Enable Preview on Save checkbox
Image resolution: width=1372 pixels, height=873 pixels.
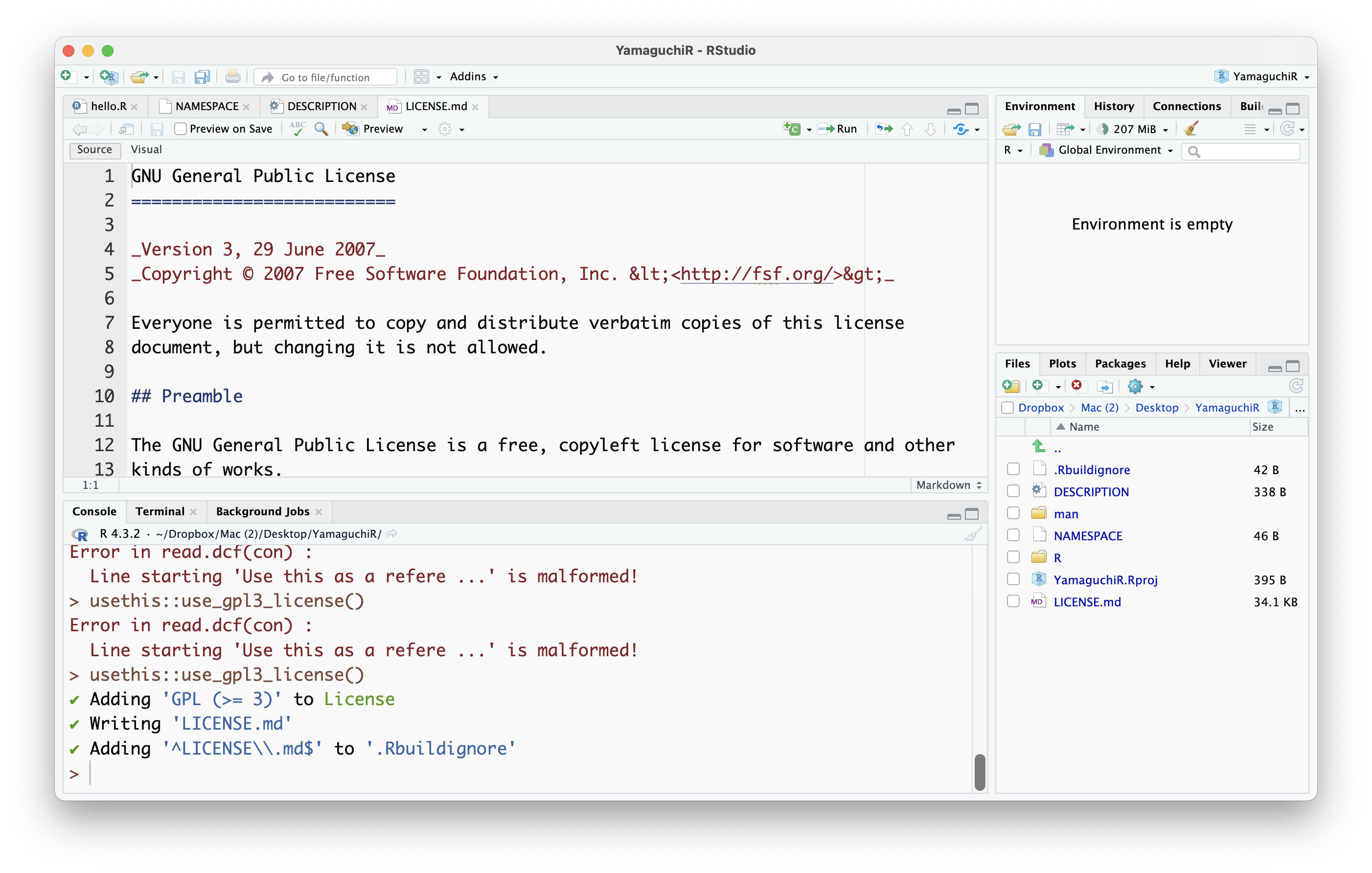181,129
